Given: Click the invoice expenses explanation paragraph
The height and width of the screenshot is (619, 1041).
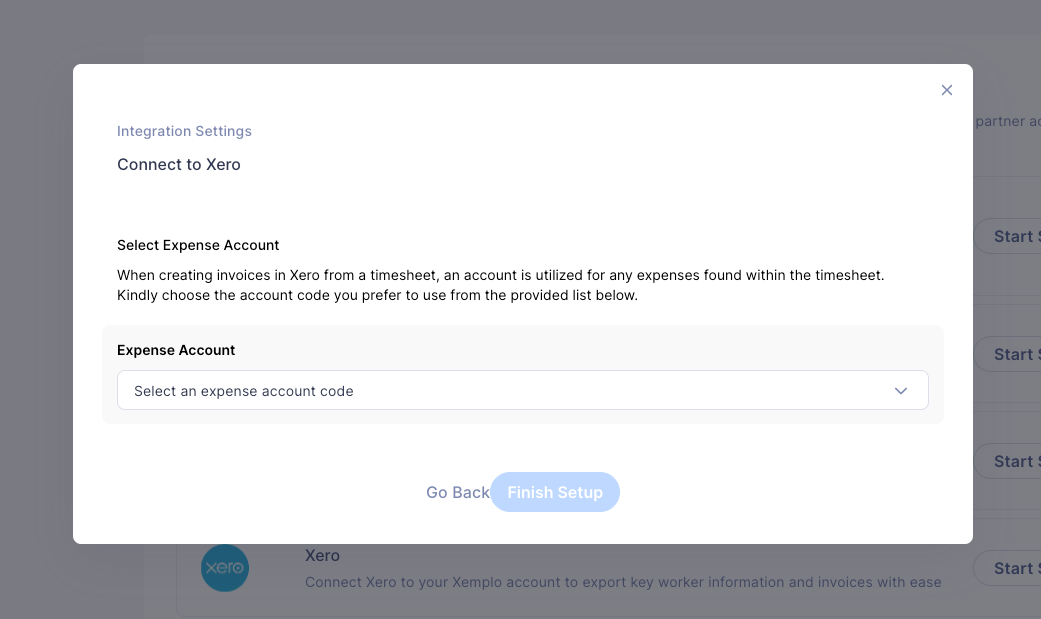Looking at the screenshot, I should coord(501,285).
